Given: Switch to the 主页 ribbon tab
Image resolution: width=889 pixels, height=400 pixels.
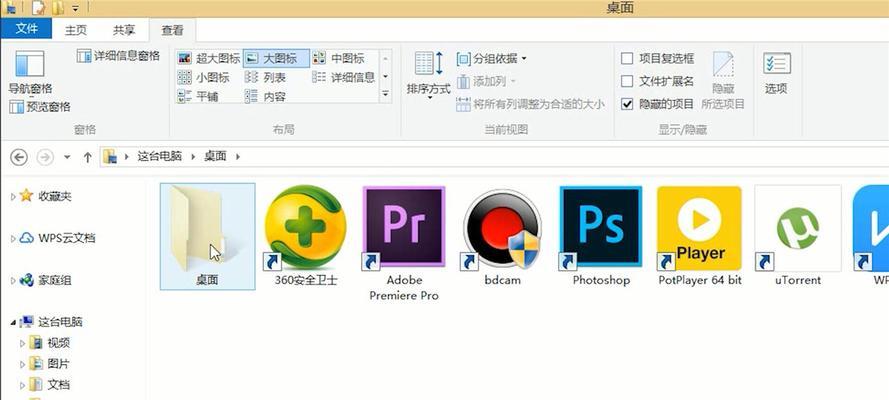Looking at the screenshot, I should pos(75,30).
